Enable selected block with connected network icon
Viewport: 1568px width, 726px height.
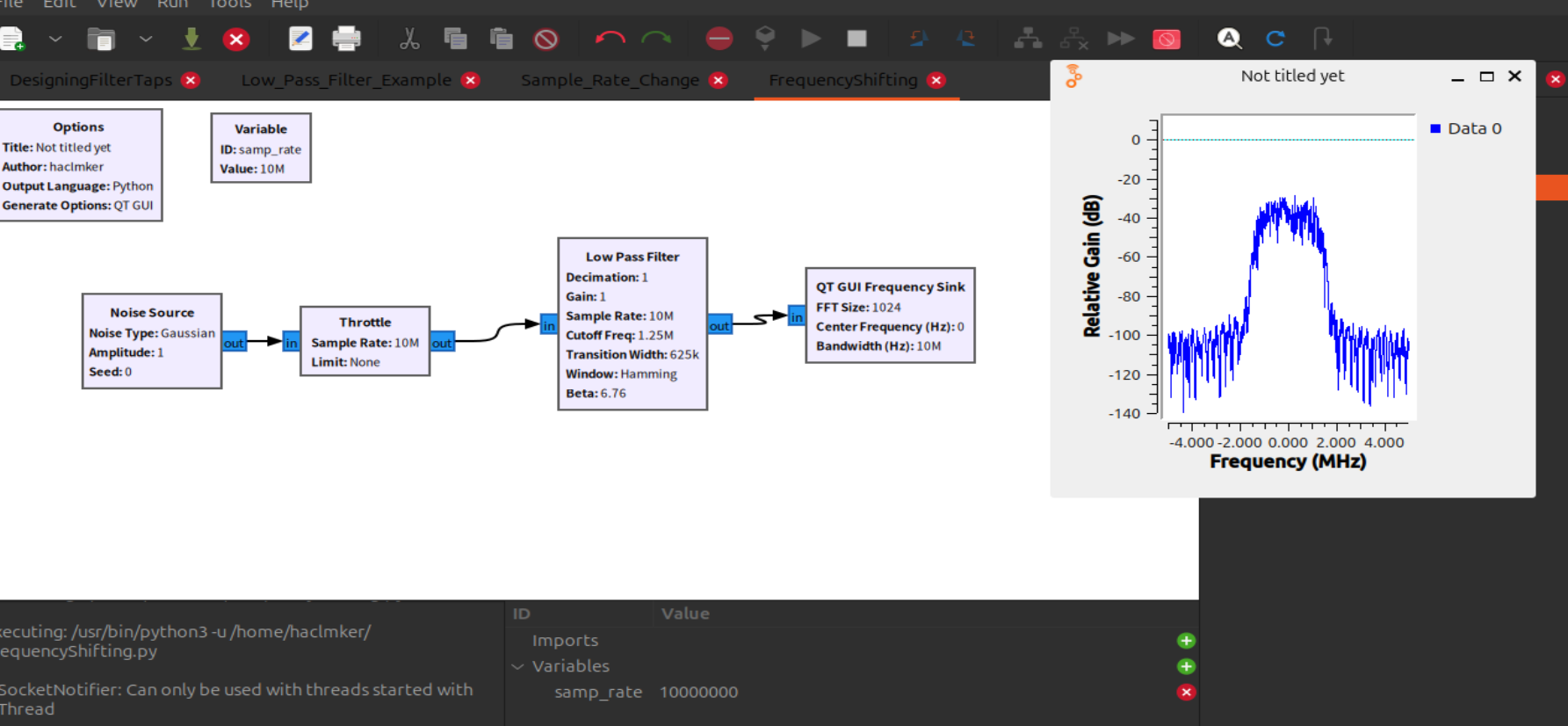[x=1028, y=39]
